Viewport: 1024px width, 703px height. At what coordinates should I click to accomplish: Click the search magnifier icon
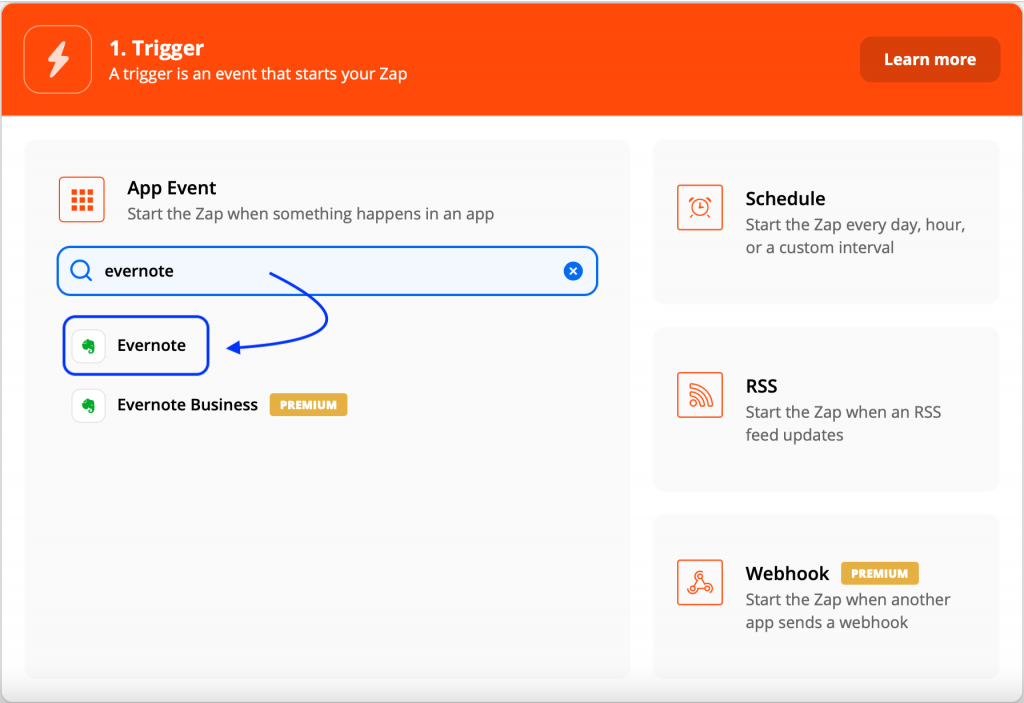(81, 270)
